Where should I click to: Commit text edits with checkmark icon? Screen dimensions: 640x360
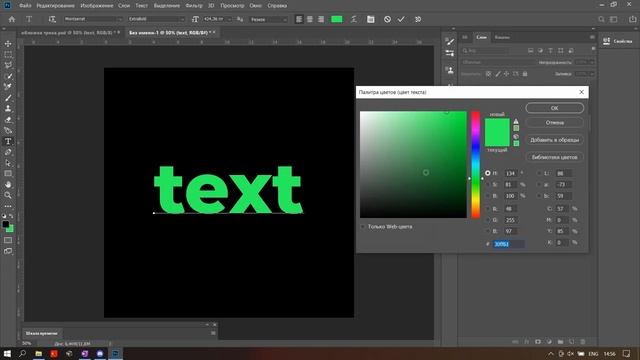click(x=401, y=19)
